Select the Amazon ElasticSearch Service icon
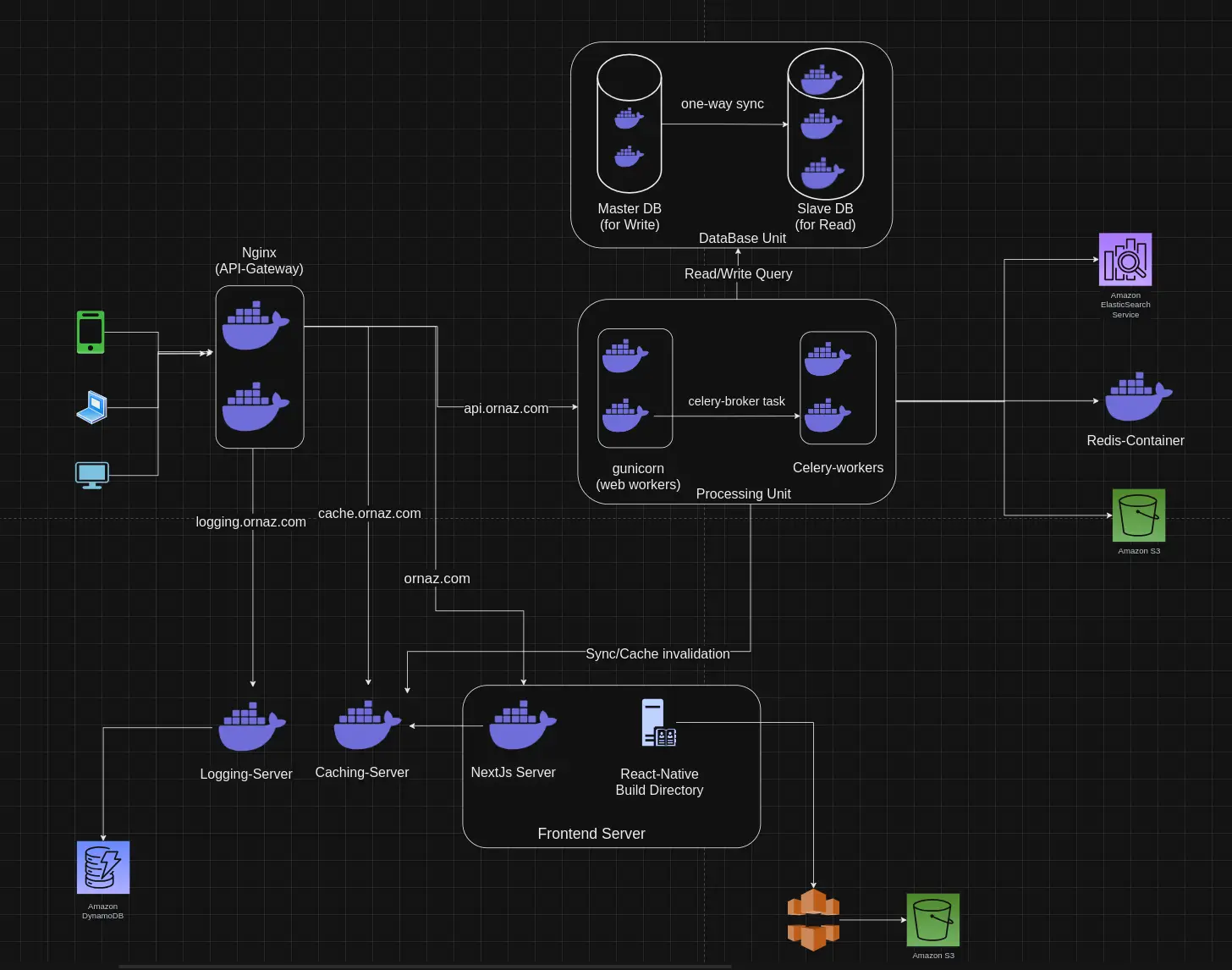The image size is (1232, 970). (1125, 260)
